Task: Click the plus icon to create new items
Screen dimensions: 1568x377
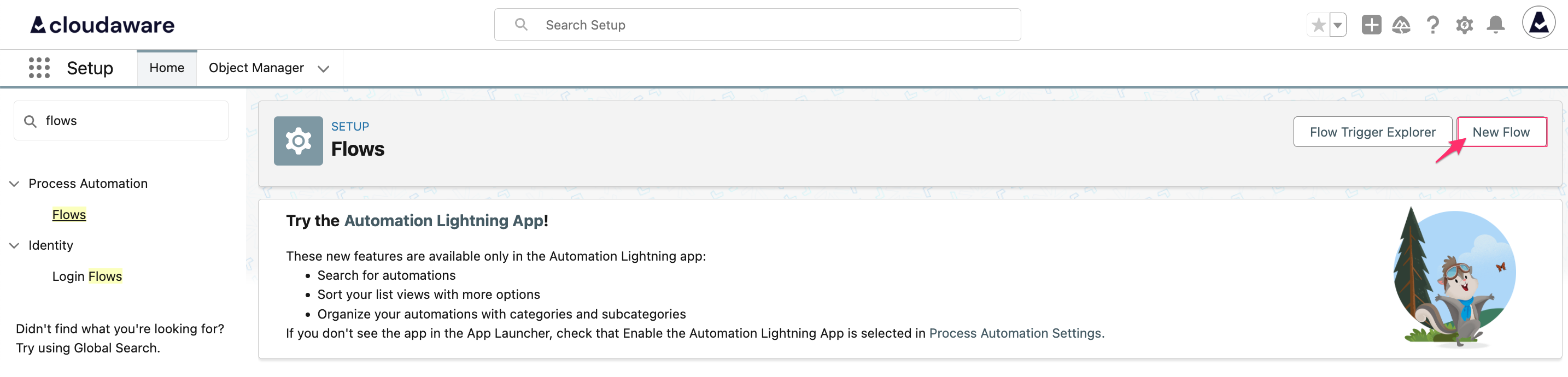Action: point(1371,25)
